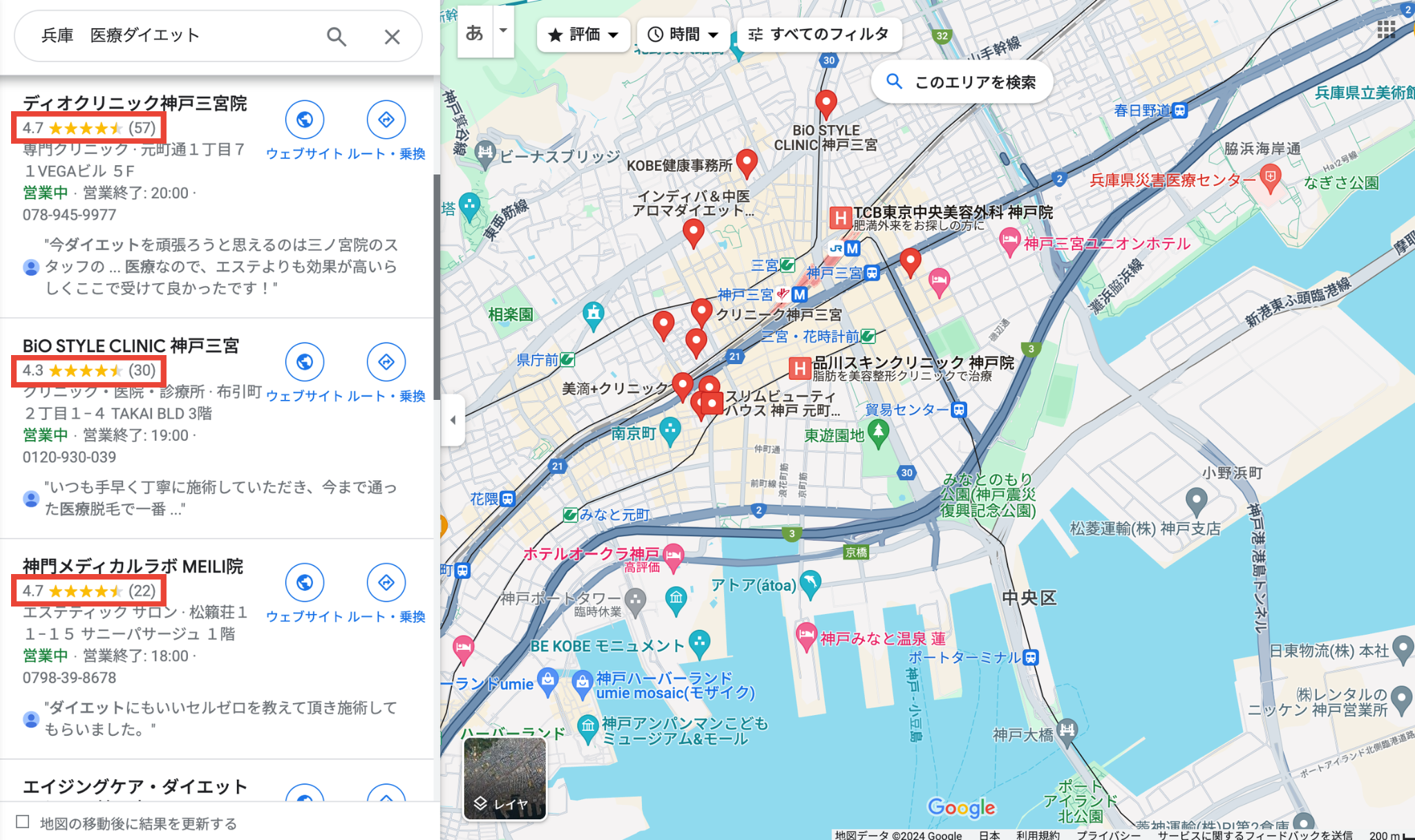The image size is (1415, 840).
Task: Click phone number 0798-39-8678
Action: (69, 678)
